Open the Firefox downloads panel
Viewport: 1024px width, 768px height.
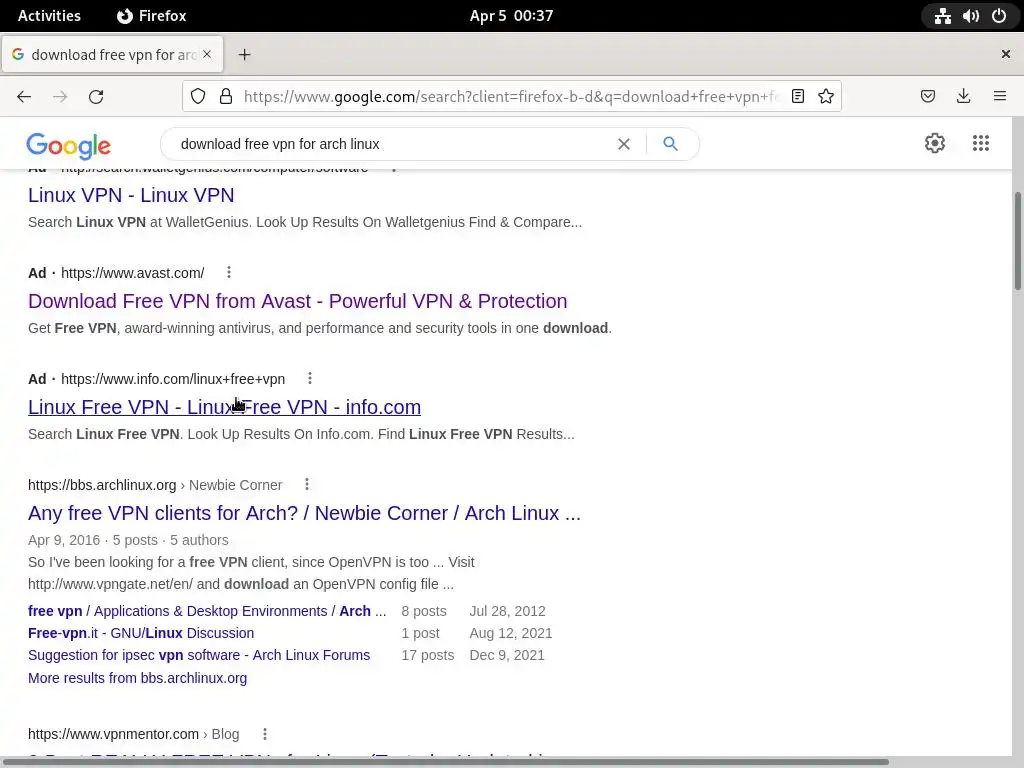963,97
